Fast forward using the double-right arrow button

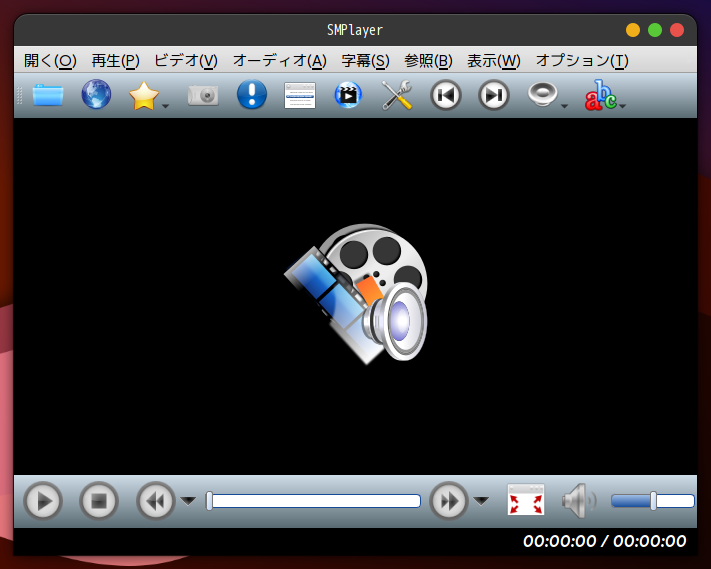click(x=449, y=501)
